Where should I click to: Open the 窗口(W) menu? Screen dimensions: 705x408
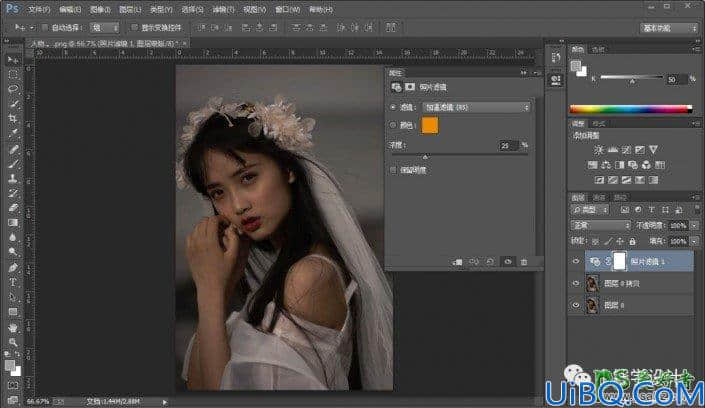tap(288, 9)
